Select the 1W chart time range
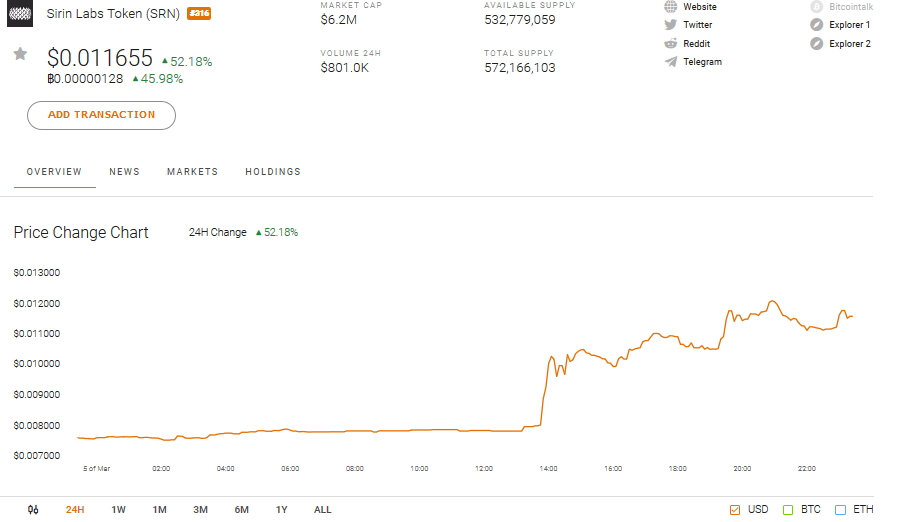Screen dimensions: 913x522 click(x=119, y=510)
